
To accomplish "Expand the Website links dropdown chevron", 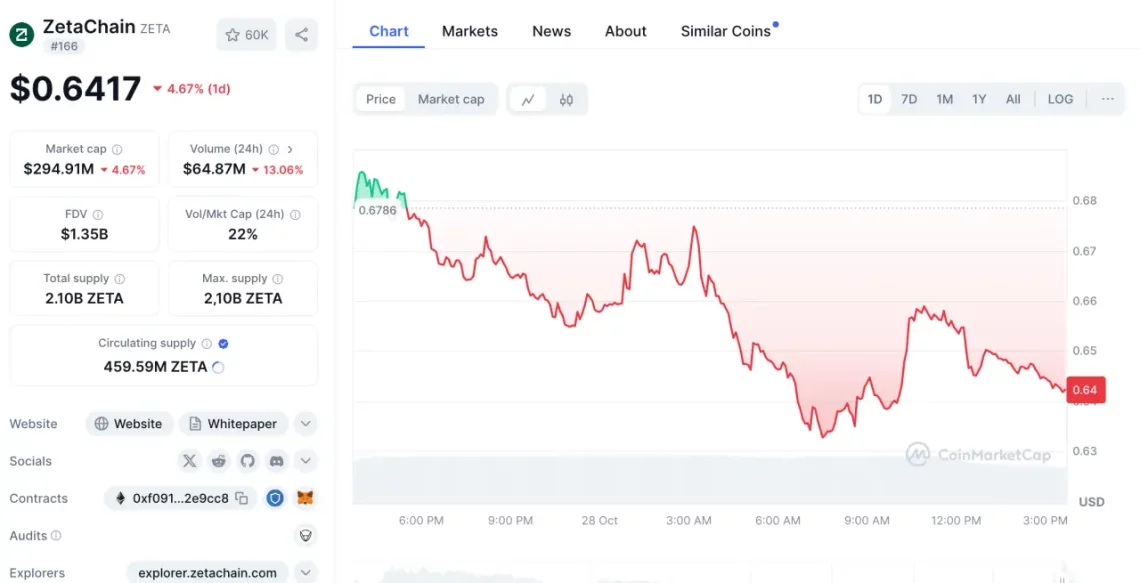I will tap(306, 424).
